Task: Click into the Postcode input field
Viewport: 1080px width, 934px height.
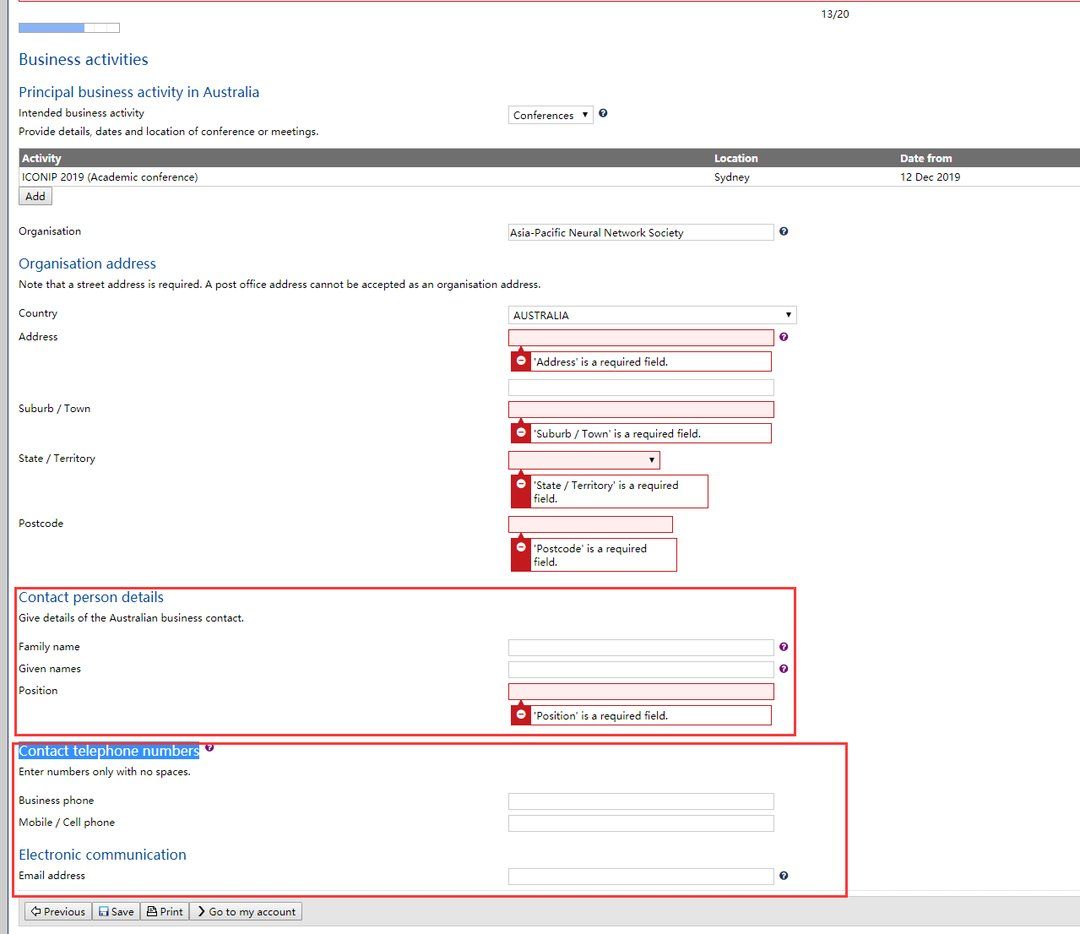Action: coord(590,524)
